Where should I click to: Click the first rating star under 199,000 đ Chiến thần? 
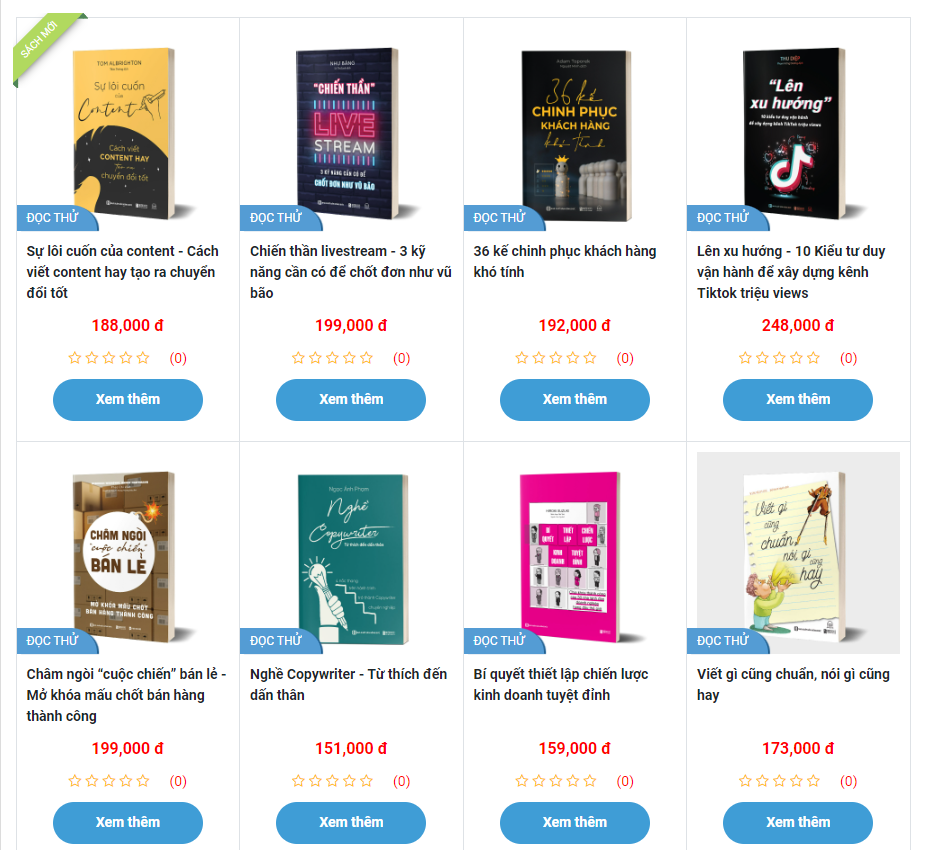coord(298,357)
